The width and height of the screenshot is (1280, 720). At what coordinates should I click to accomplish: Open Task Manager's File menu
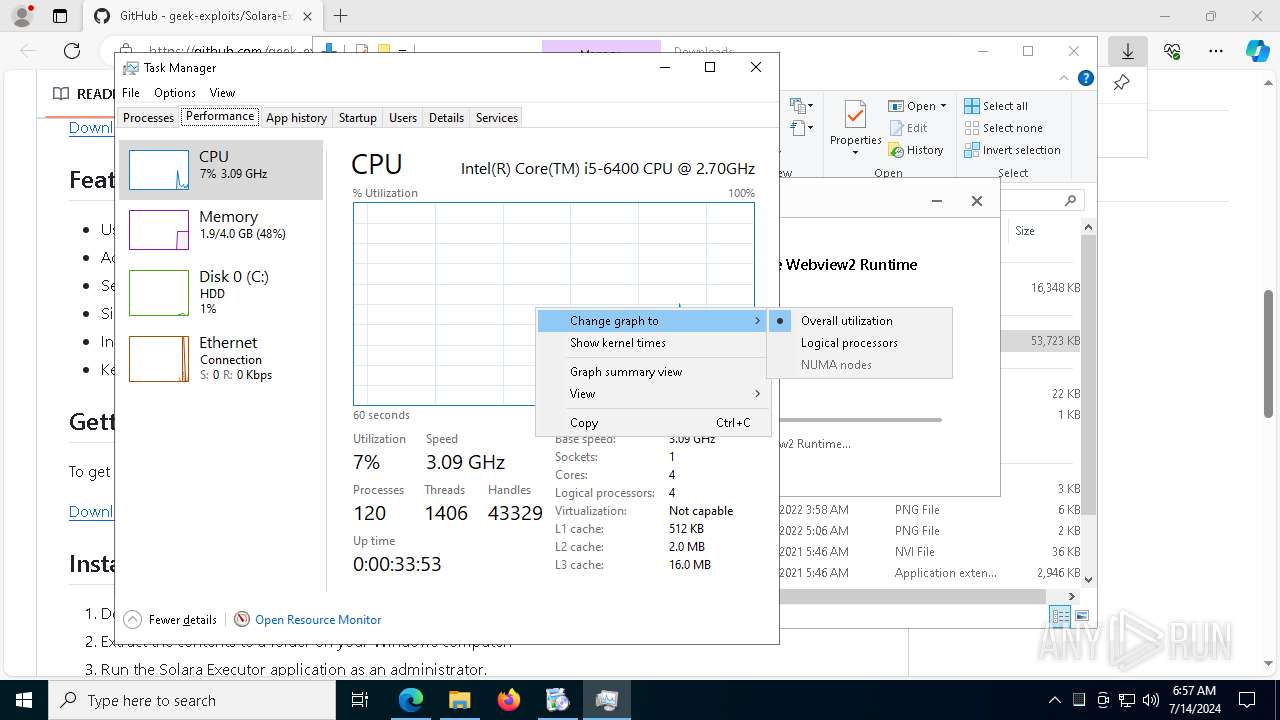pyautogui.click(x=131, y=93)
